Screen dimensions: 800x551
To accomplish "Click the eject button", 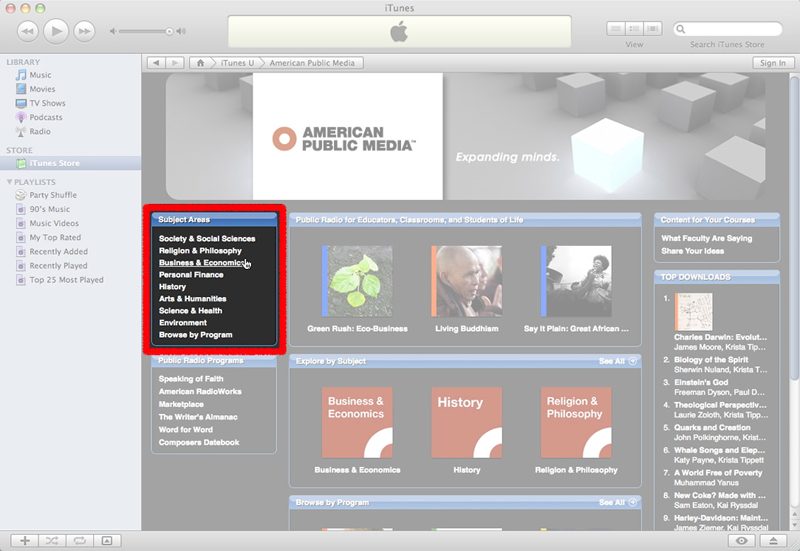I will [773, 541].
